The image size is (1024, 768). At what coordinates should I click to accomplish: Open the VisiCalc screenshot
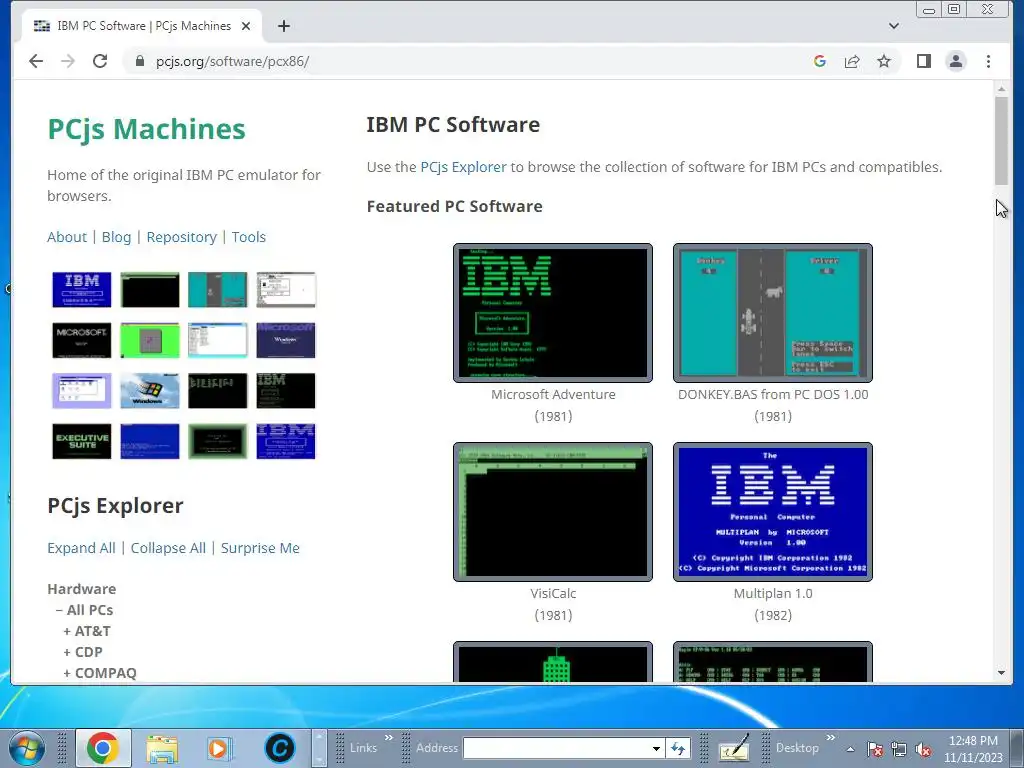click(x=552, y=512)
